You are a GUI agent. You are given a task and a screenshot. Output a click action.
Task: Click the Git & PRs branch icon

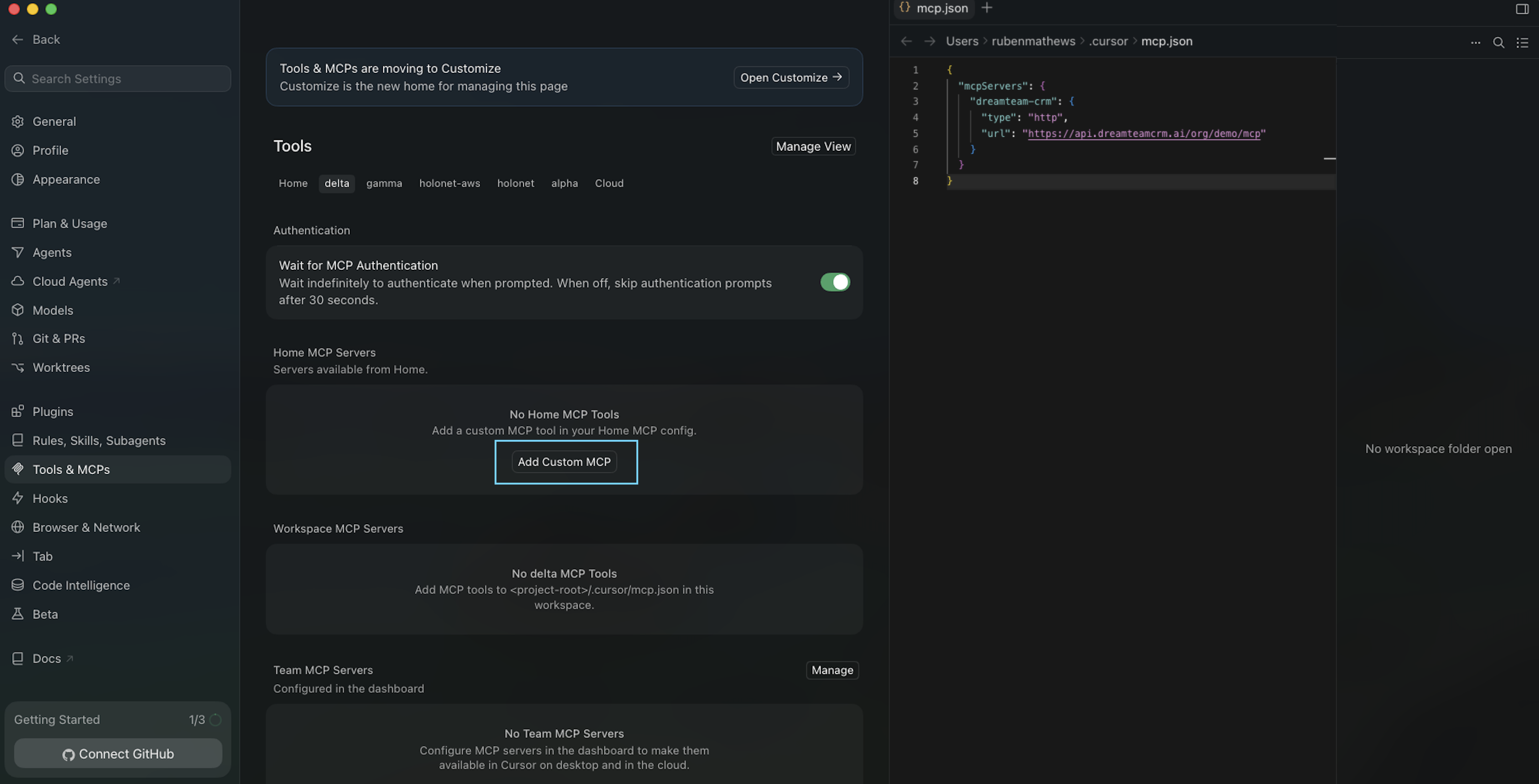tap(18, 338)
